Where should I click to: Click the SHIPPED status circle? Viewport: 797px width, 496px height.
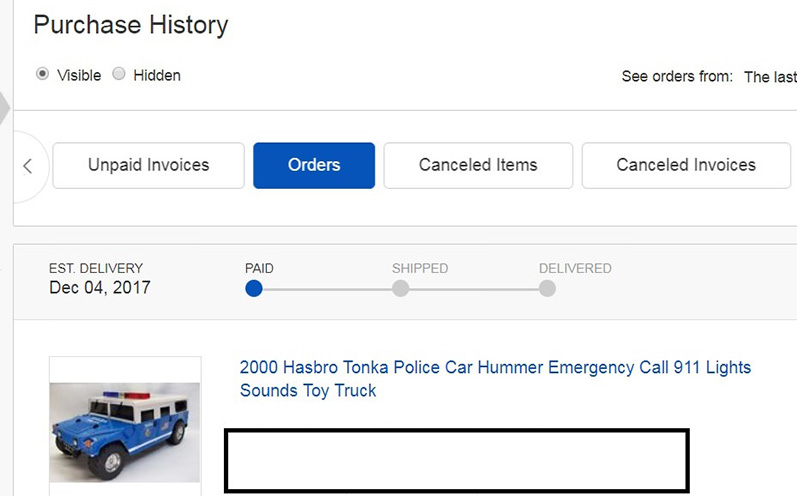coord(401,289)
